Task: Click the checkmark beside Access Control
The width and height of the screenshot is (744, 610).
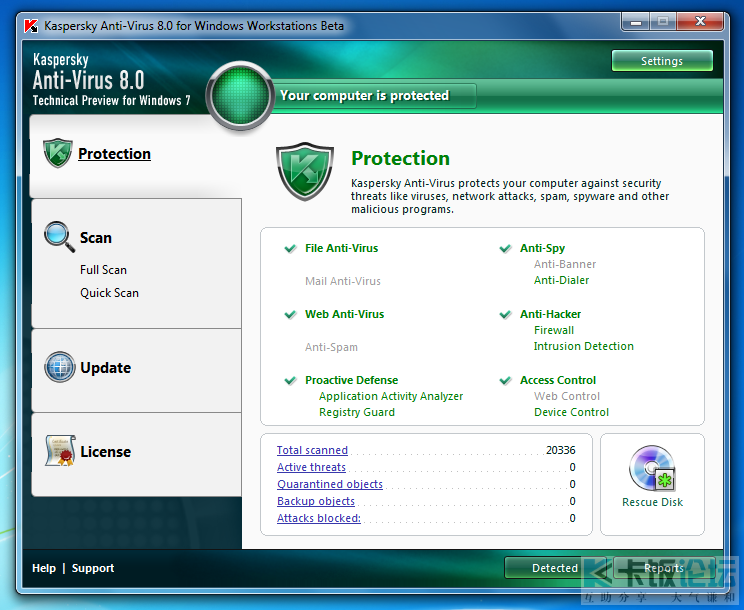Action: point(505,380)
